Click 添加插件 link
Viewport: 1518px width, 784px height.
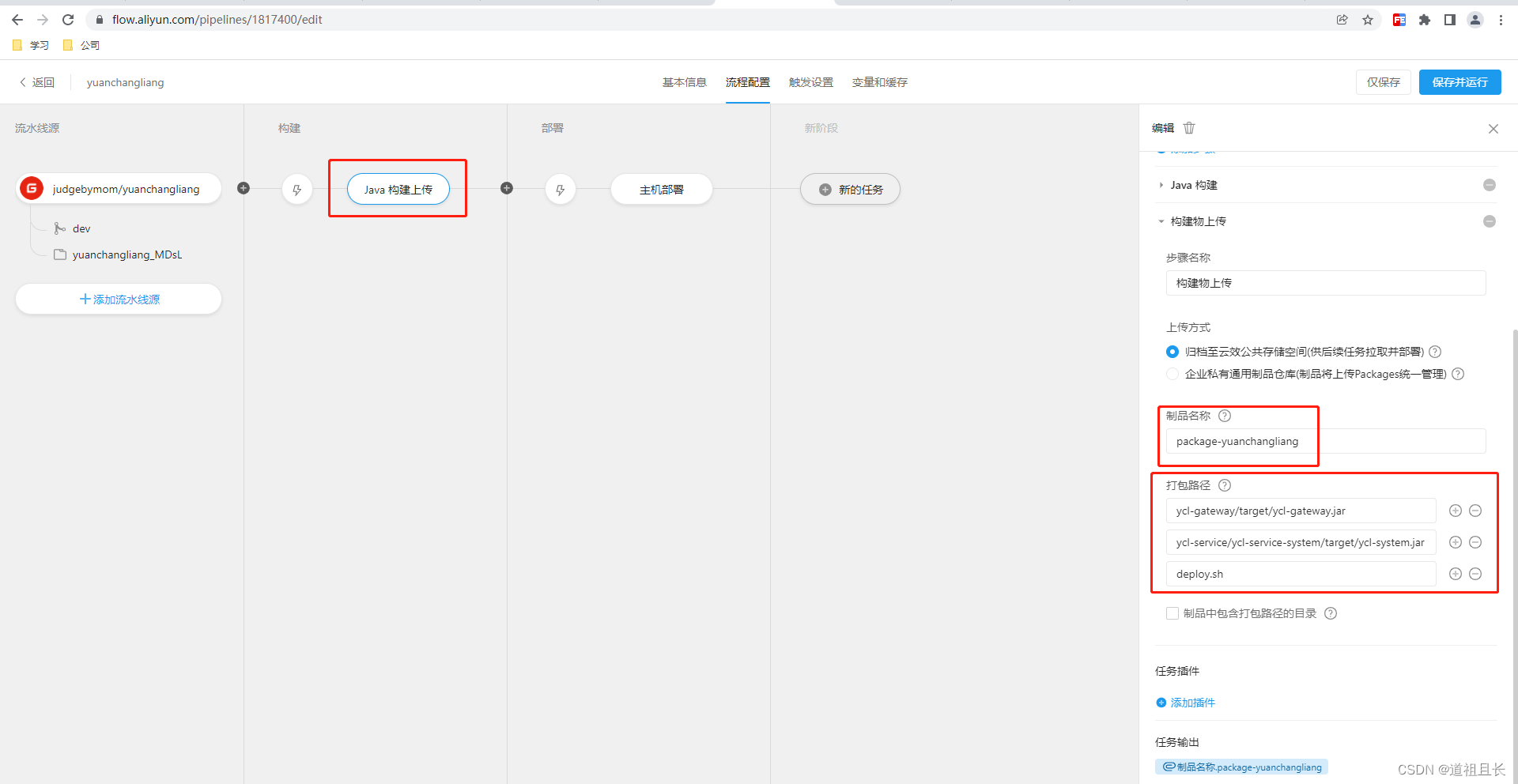coord(1186,703)
